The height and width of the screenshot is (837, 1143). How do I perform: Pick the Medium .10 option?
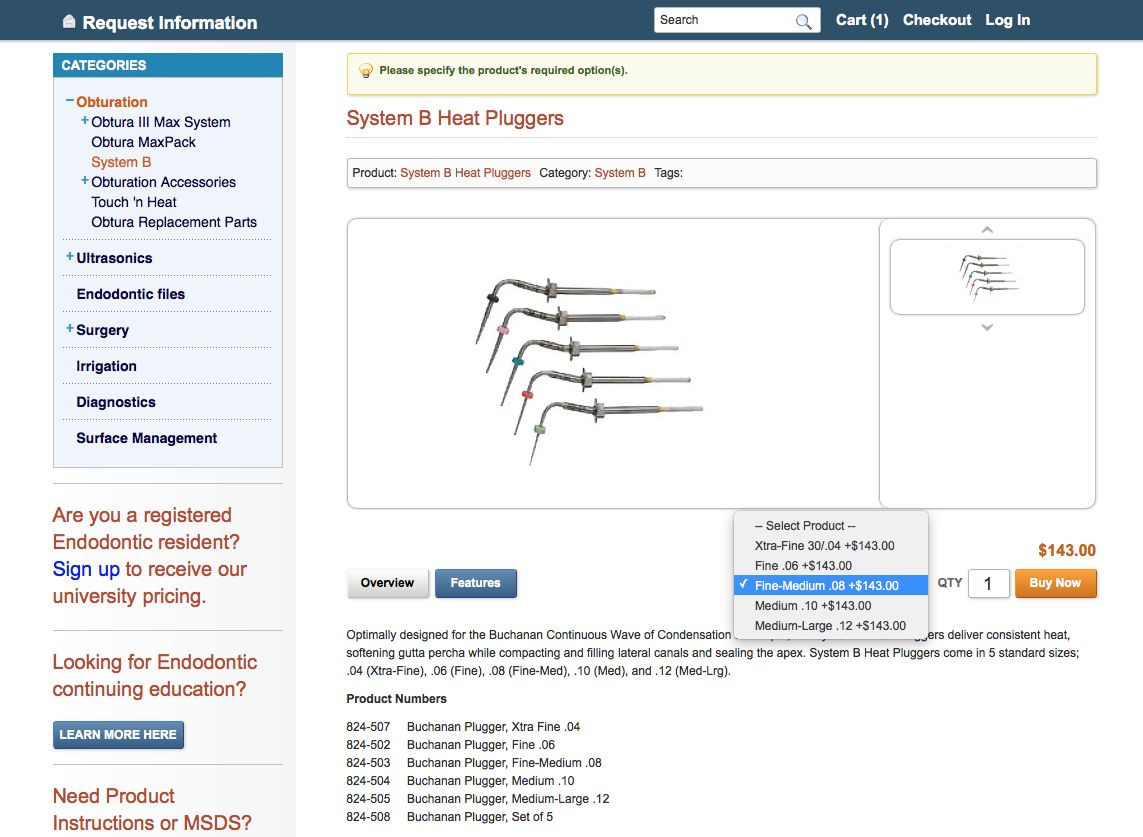pos(831,606)
